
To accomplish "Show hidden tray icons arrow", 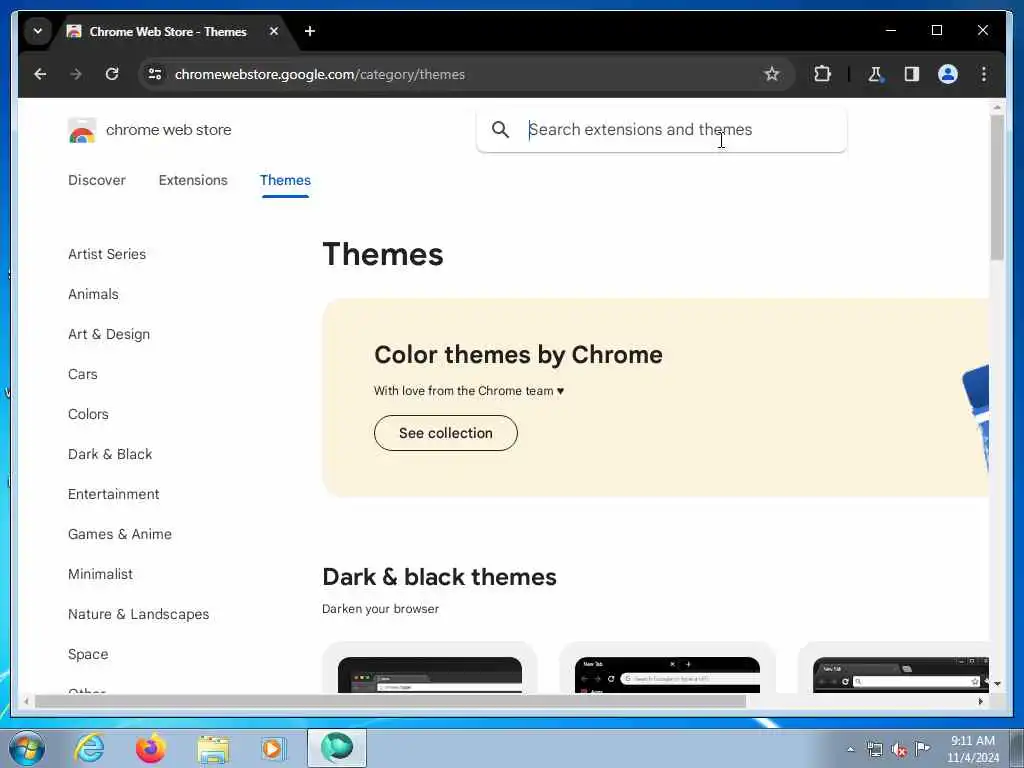I will pyautogui.click(x=850, y=749).
